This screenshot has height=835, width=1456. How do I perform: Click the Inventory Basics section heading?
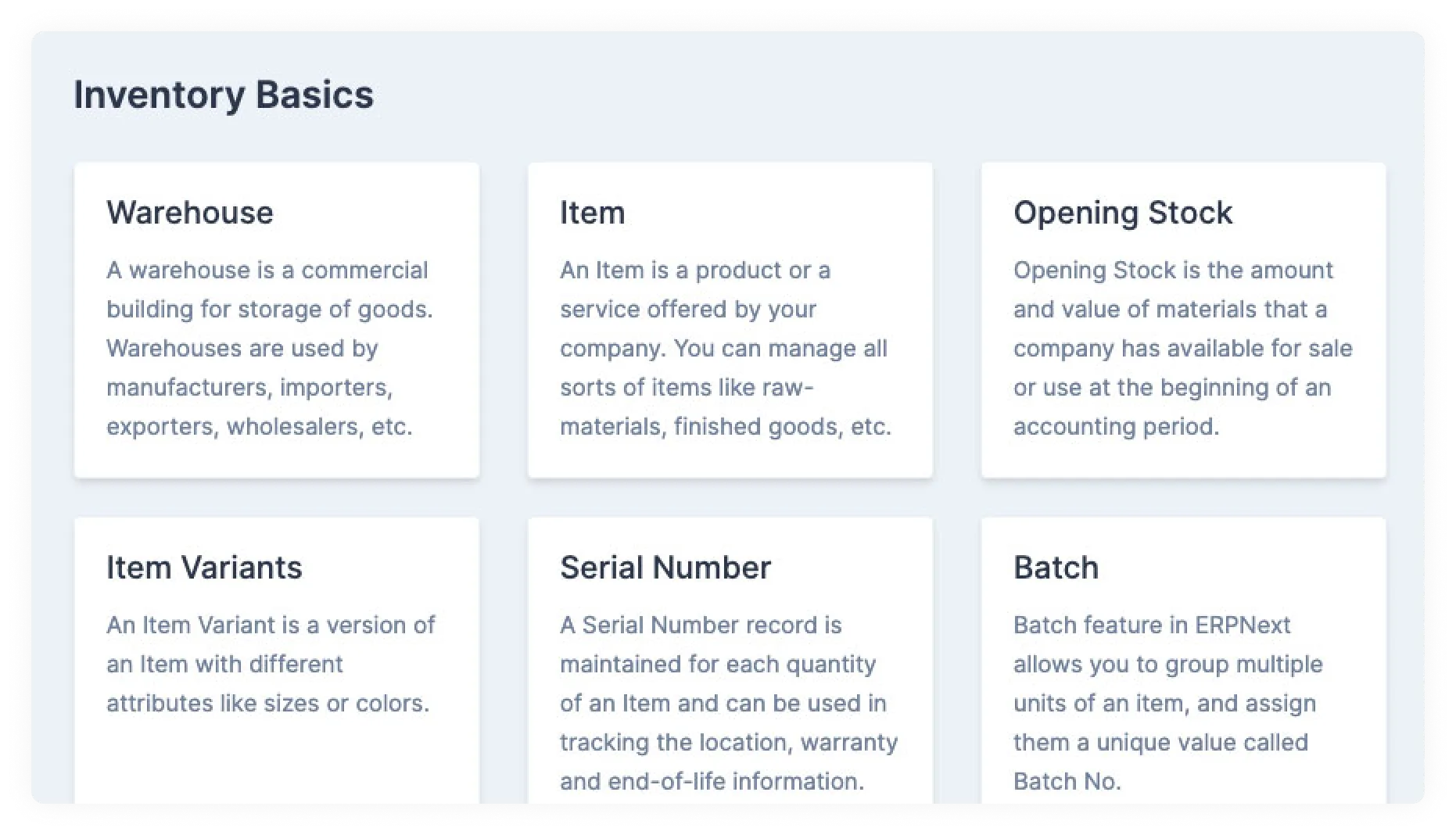tap(224, 95)
